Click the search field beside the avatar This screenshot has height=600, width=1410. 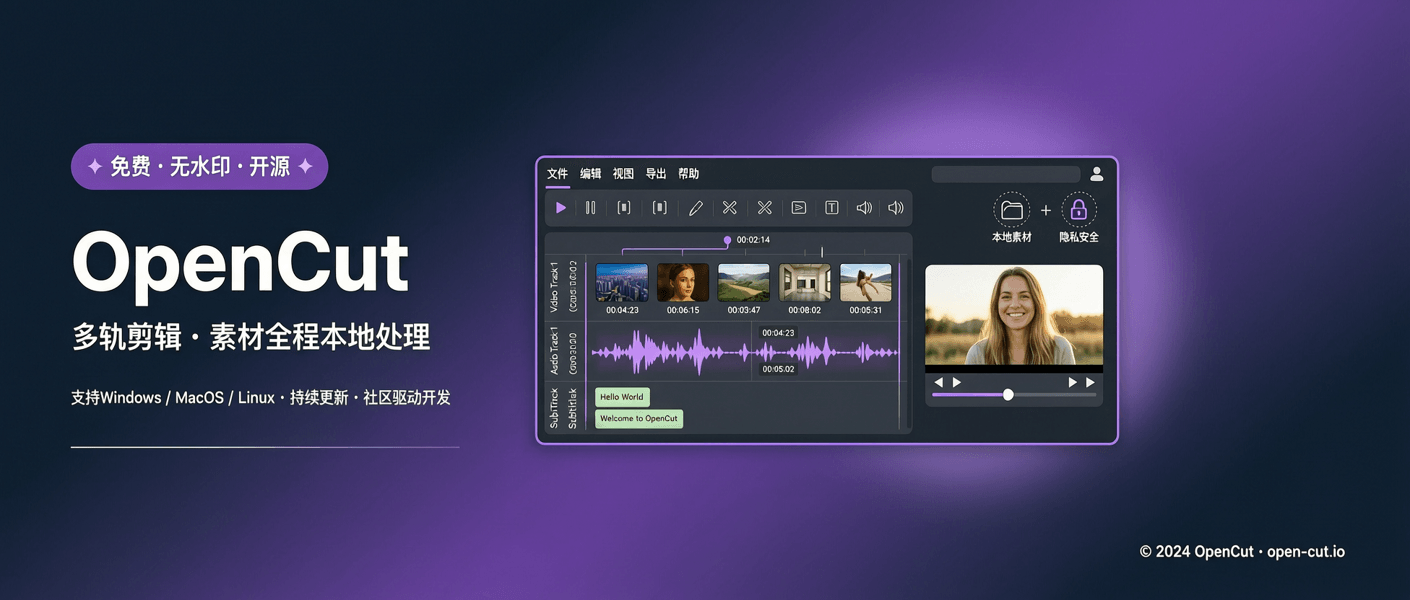click(x=1006, y=174)
